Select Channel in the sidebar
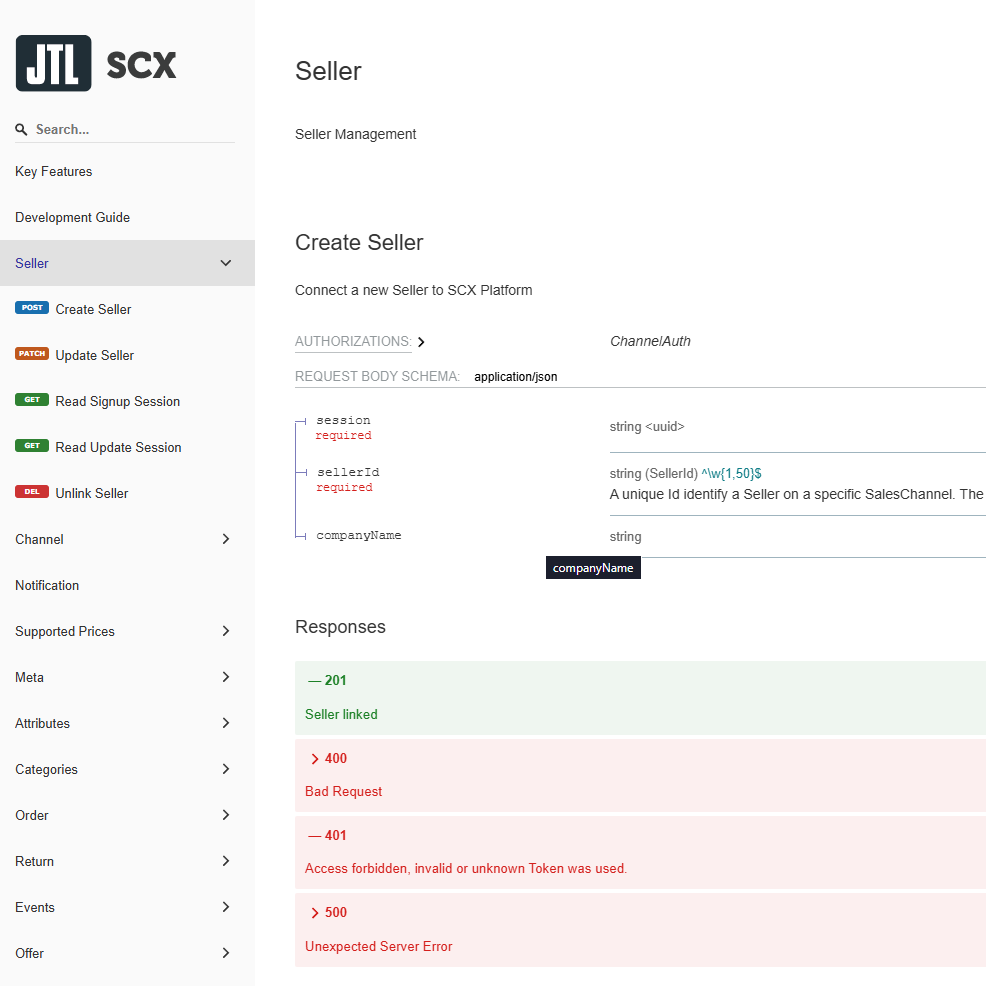 point(39,540)
